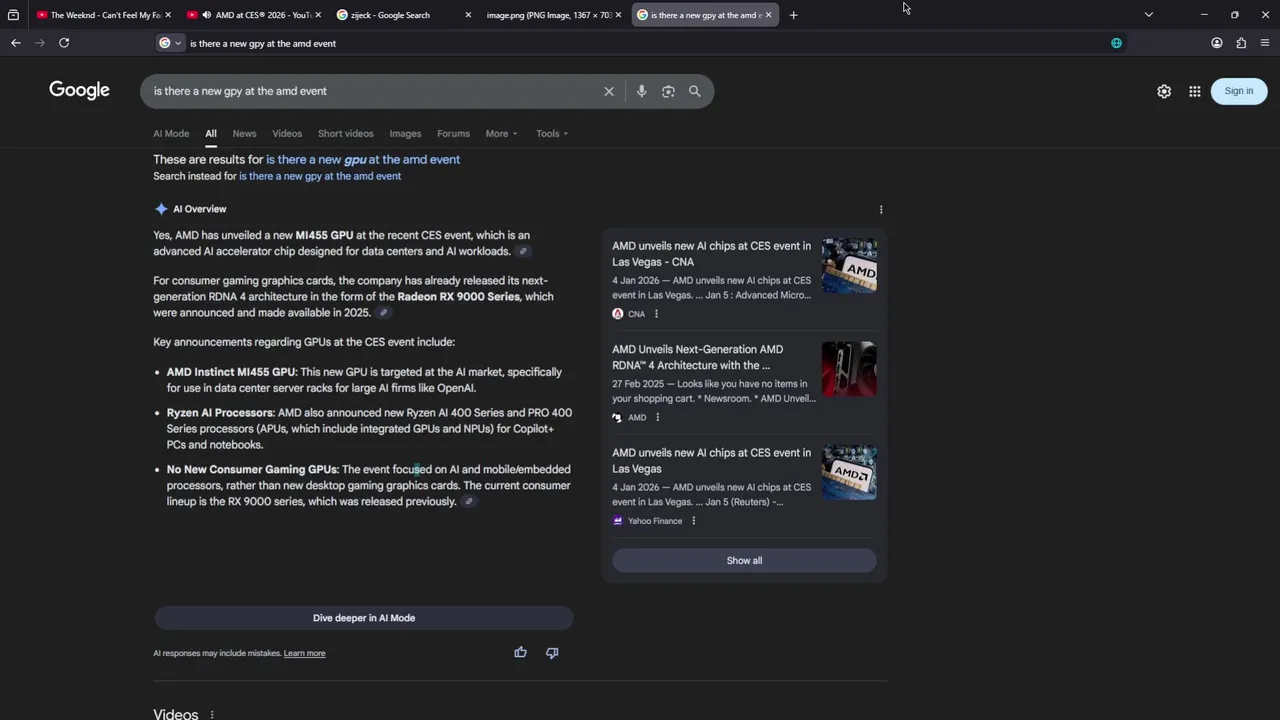Open the Firefox View tab list icon
Viewport: 1280px width, 720px height.
(x=13, y=15)
